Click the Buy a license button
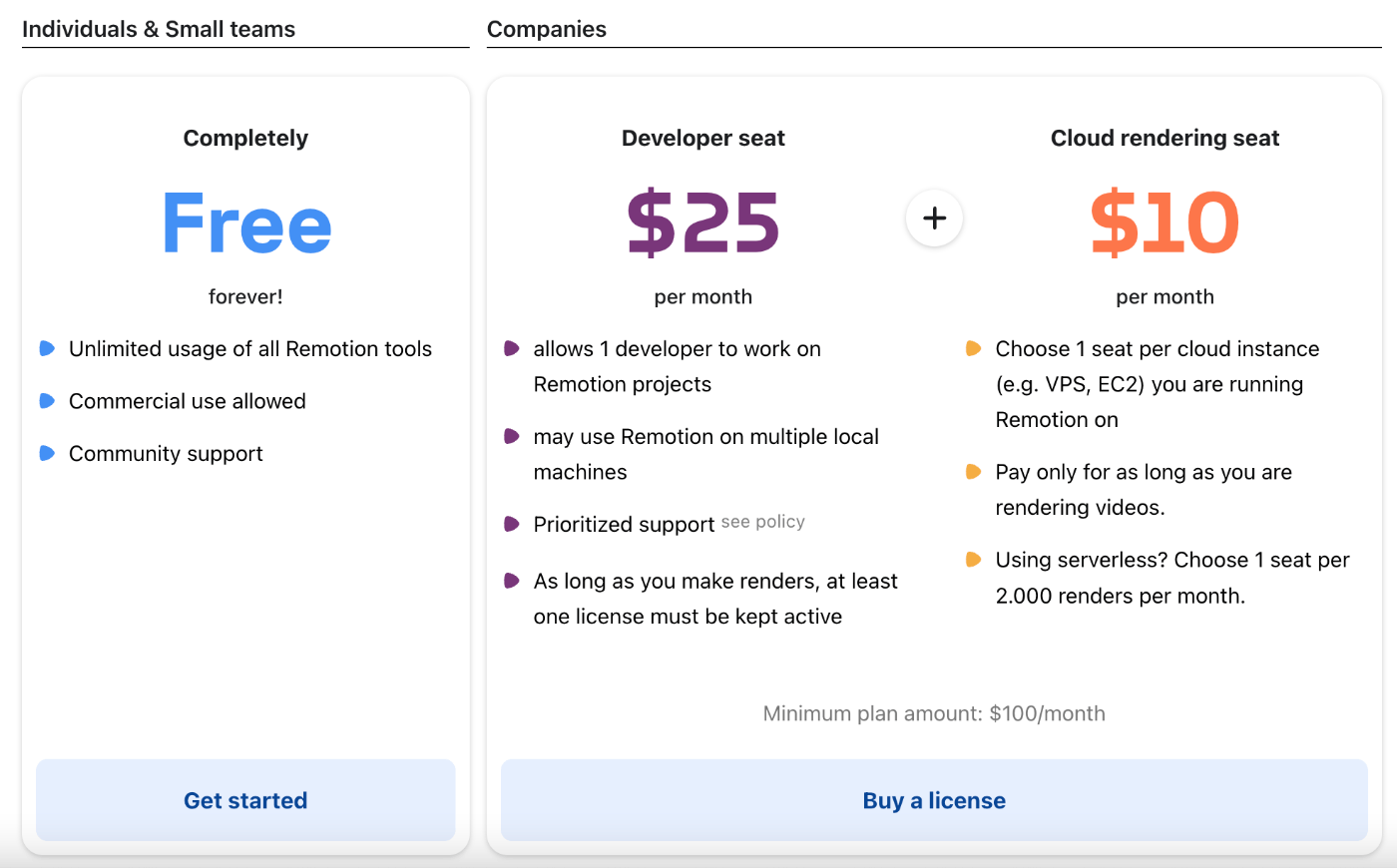 pos(934,800)
